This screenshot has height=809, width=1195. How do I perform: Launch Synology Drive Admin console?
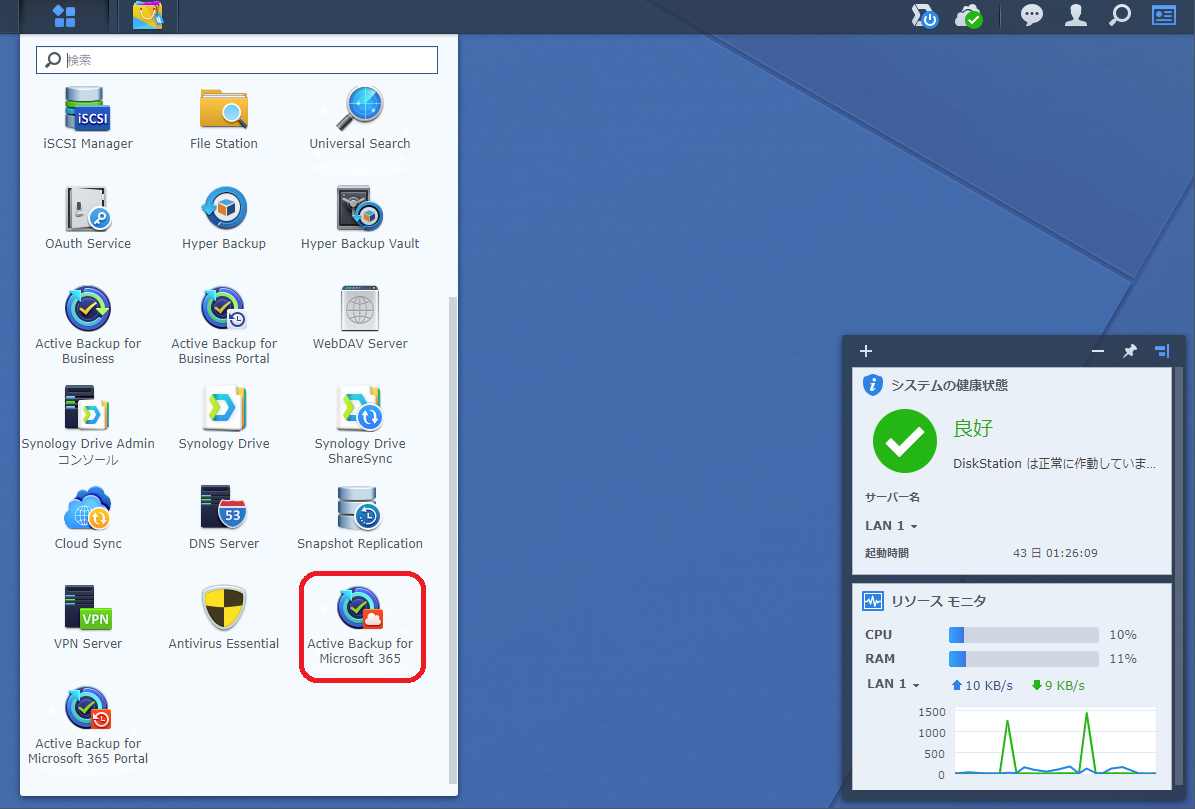pos(88,426)
